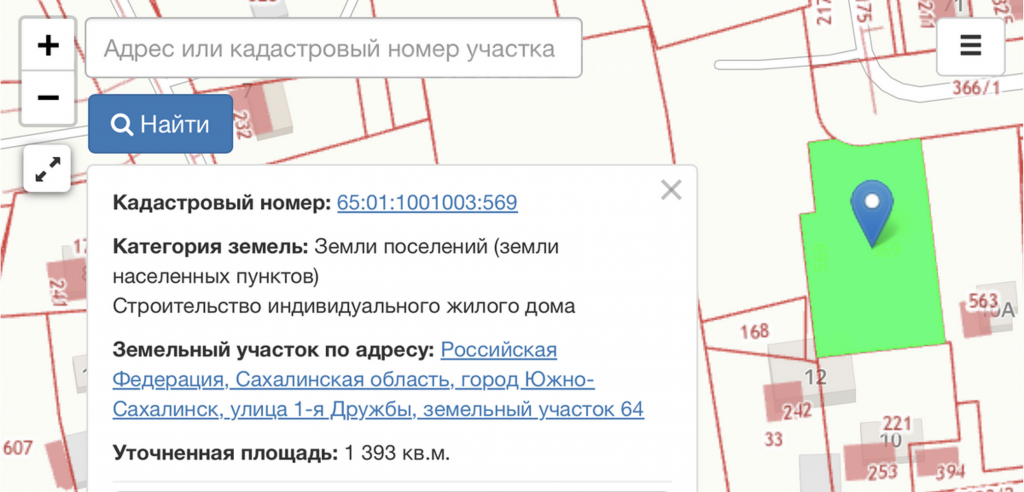This screenshot has width=1024, height=492.
Task: Click parcel label 33 on the map
Action: (x=773, y=439)
